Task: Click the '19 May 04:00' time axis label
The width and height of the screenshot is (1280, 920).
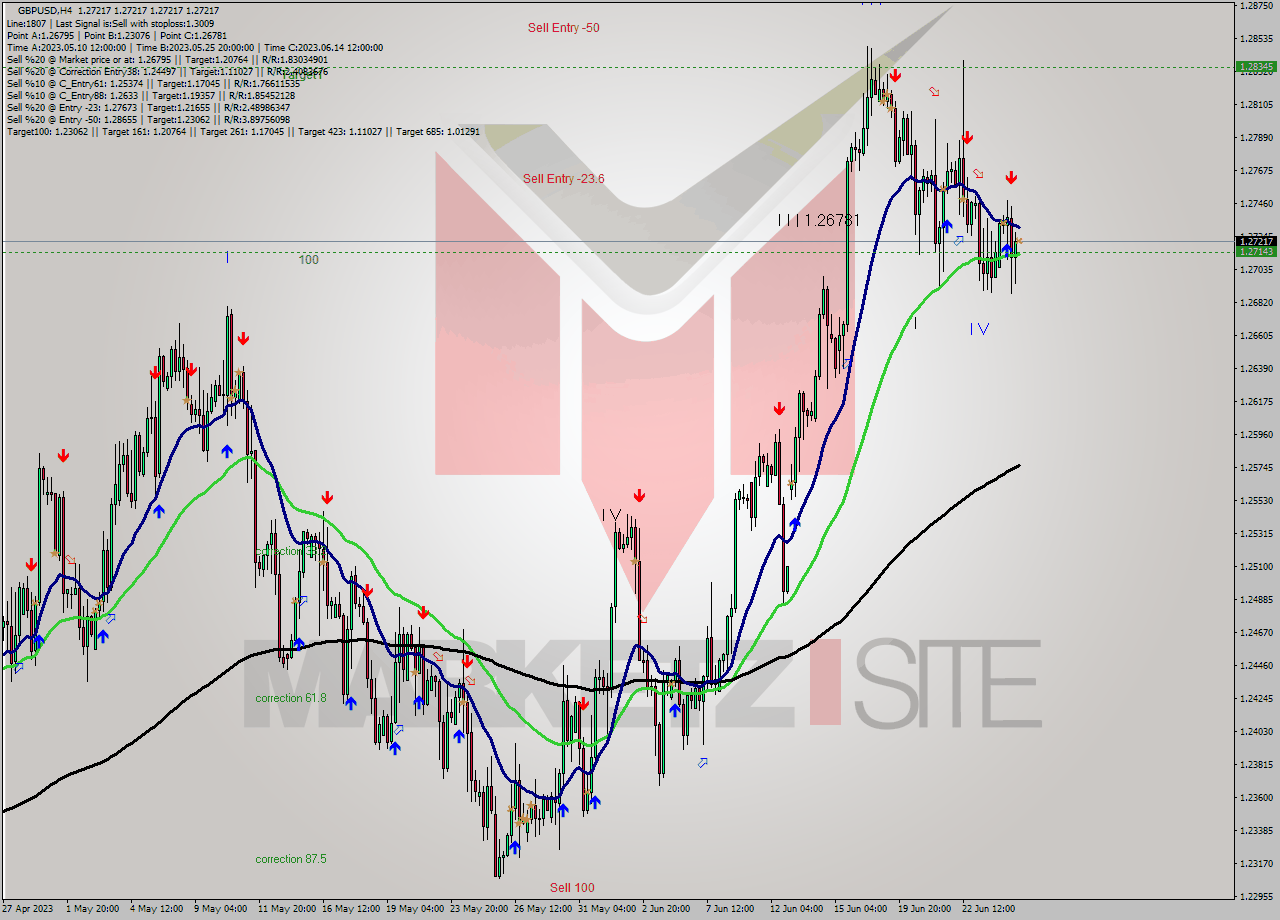Action: pyautogui.click(x=415, y=909)
